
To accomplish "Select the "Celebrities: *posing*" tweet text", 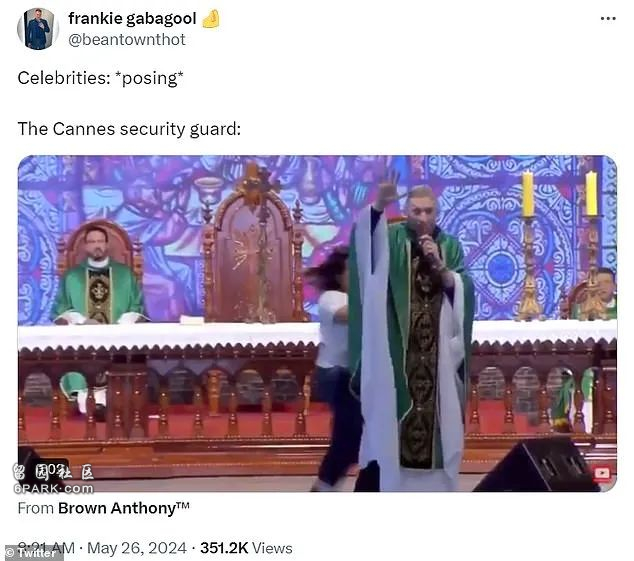I will pos(100,78).
